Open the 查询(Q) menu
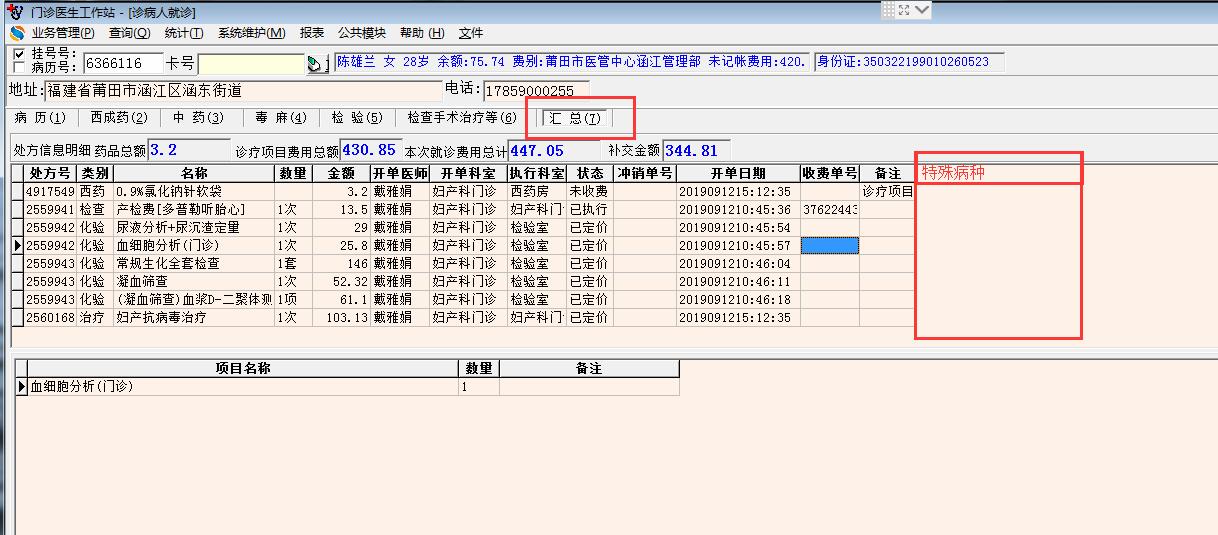The height and width of the screenshot is (535, 1218). (x=129, y=33)
